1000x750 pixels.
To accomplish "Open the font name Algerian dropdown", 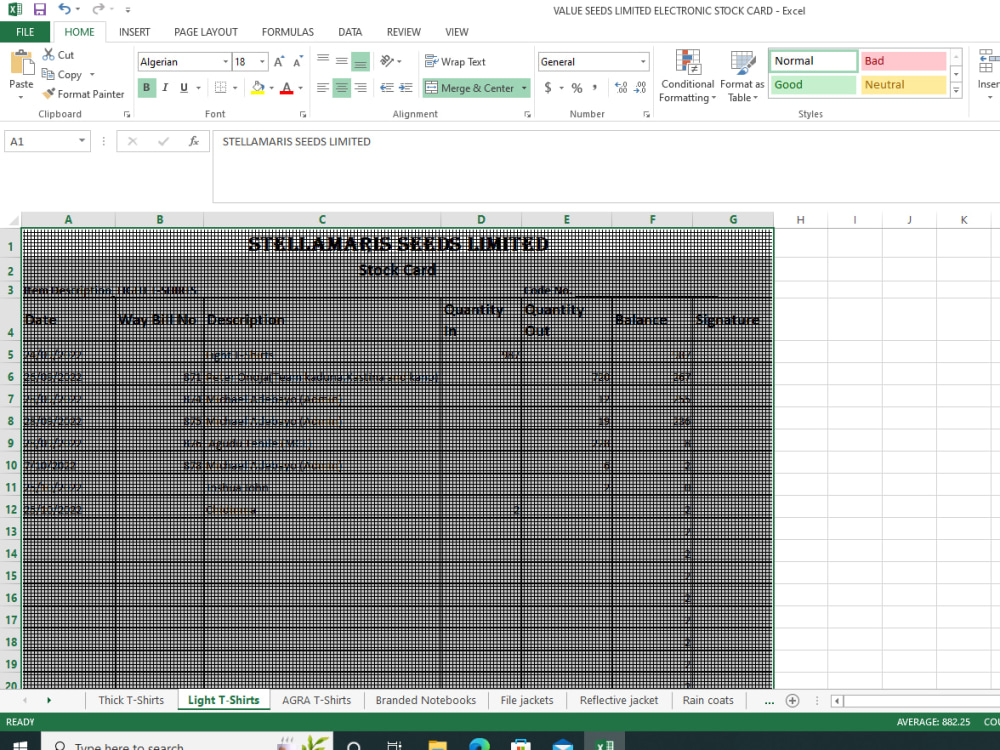I will 225,62.
